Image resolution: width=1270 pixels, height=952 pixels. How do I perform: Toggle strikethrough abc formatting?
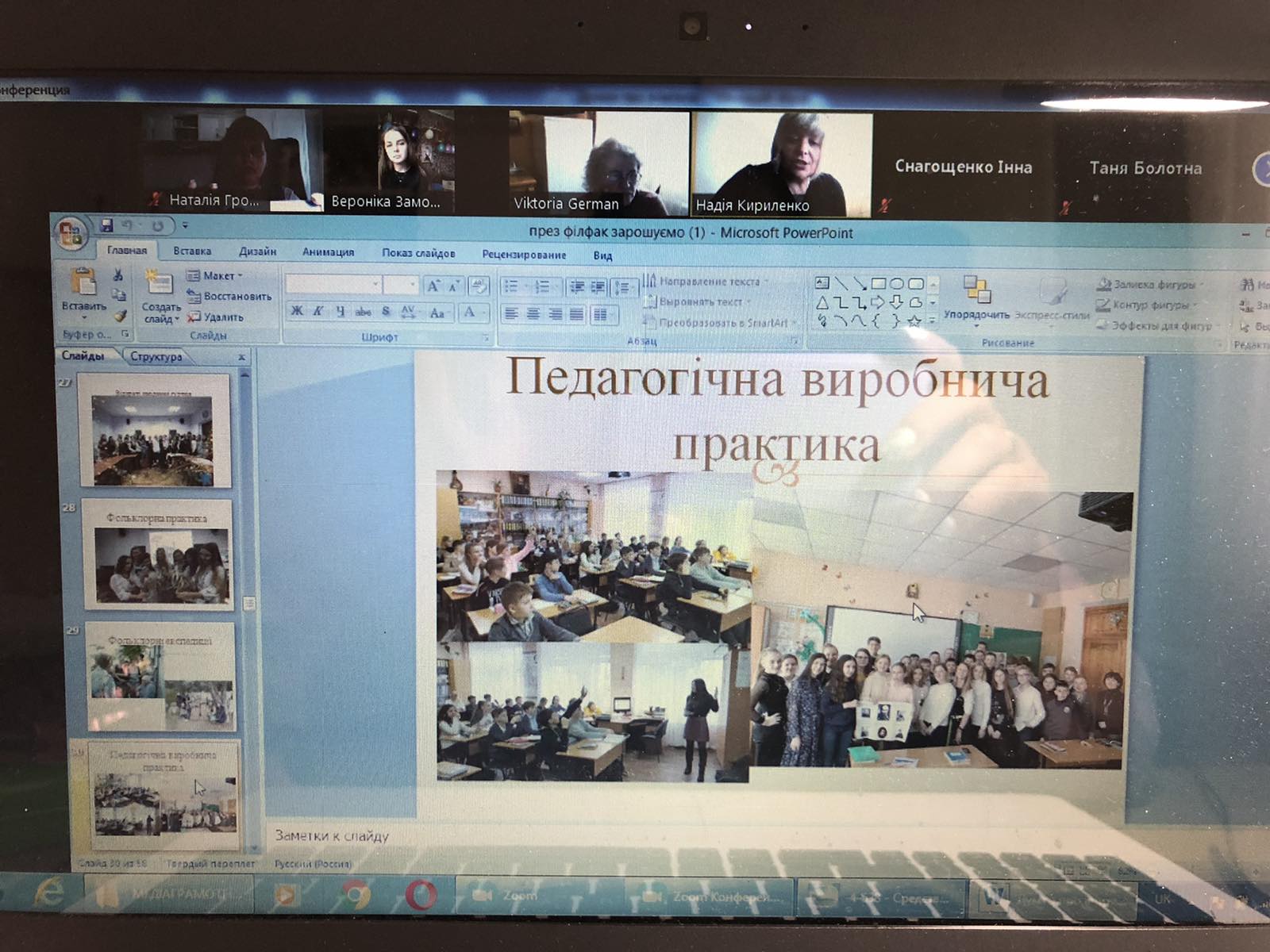coord(363,312)
